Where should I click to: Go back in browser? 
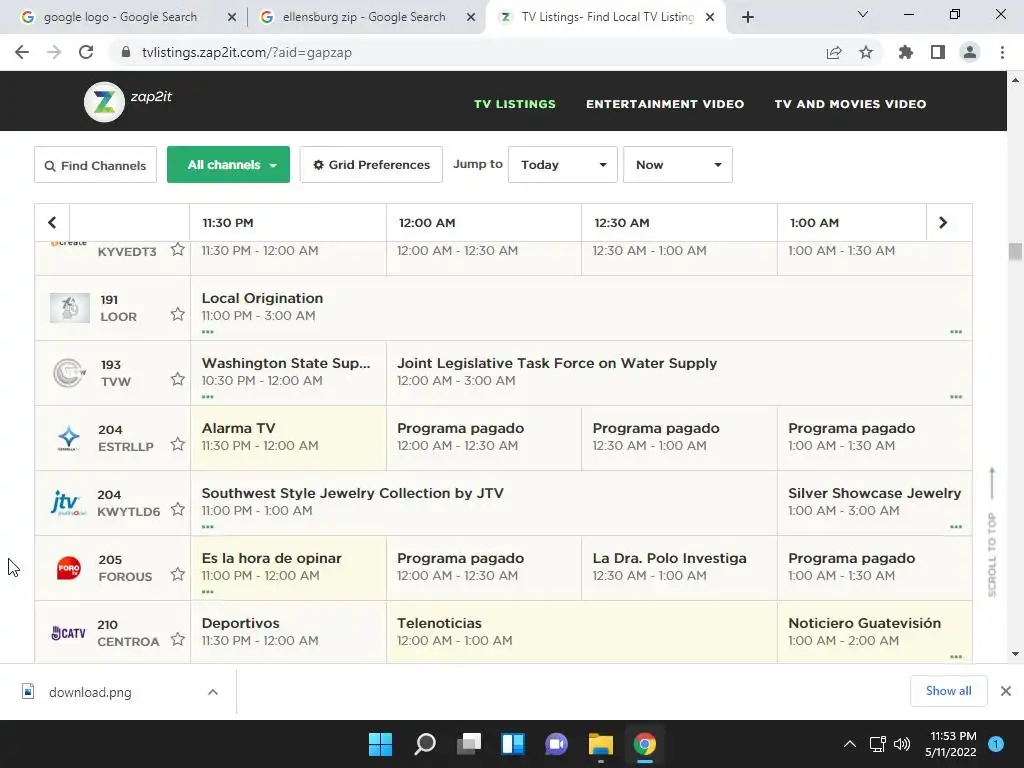tap(22, 52)
